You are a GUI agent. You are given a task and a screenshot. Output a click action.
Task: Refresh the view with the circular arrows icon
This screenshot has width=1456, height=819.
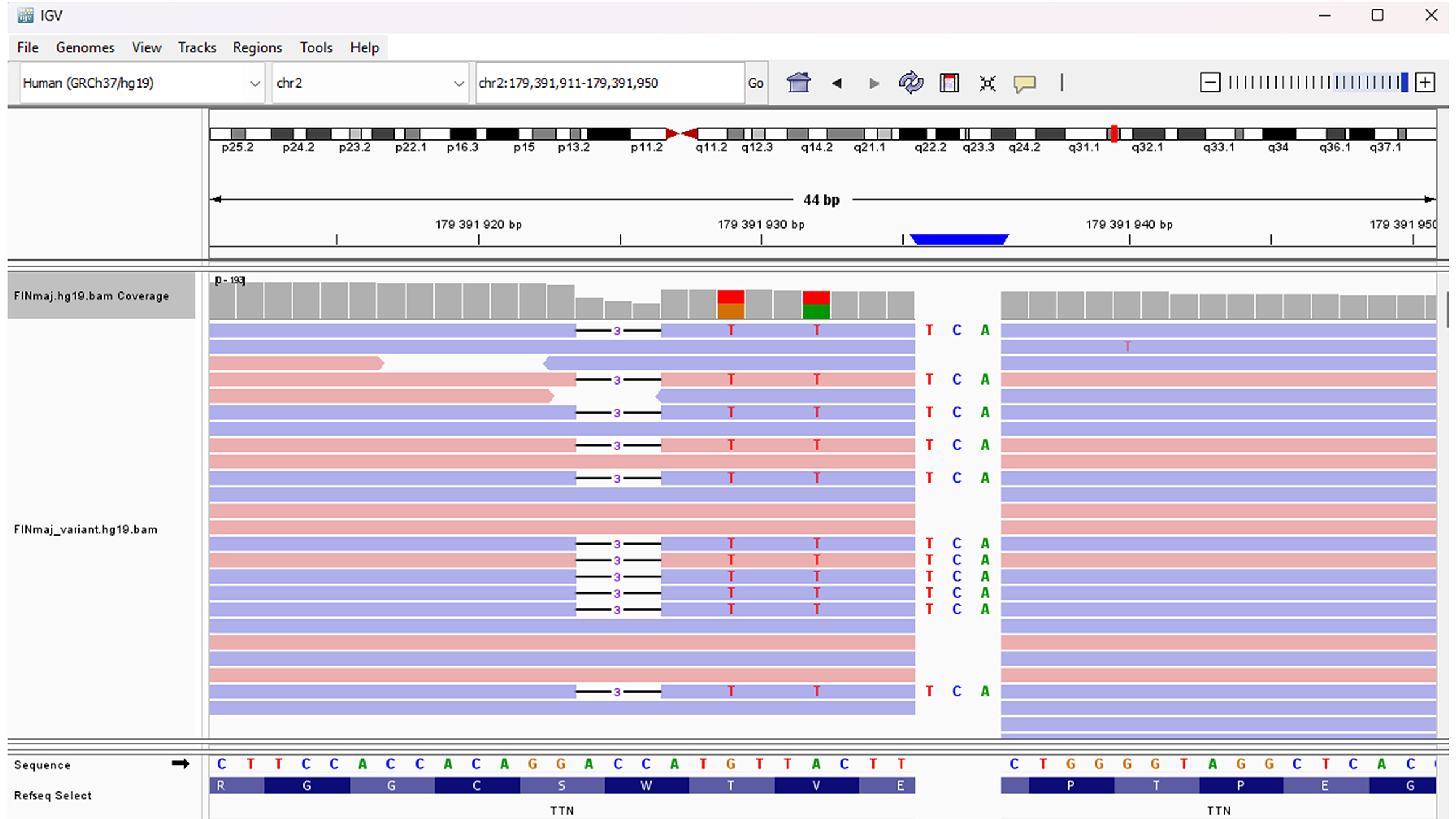pyautogui.click(x=911, y=83)
